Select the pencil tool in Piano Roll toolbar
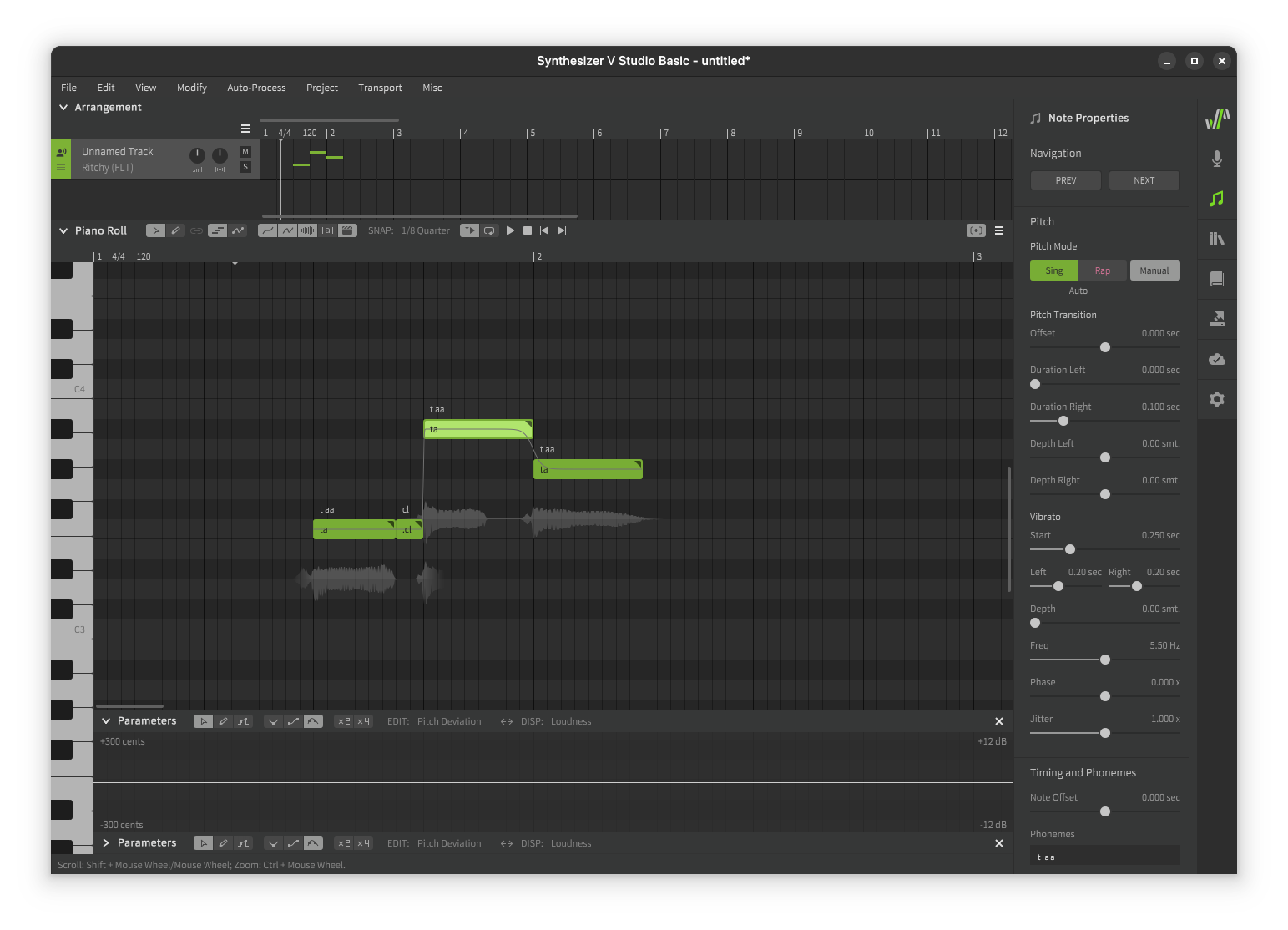The height and width of the screenshot is (930, 1288). tap(175, 230)
